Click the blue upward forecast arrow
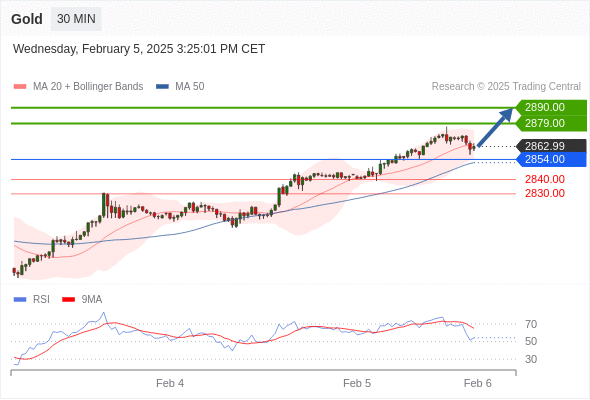The width and height of the screenshot is (590, 400). tap(495, 127)
